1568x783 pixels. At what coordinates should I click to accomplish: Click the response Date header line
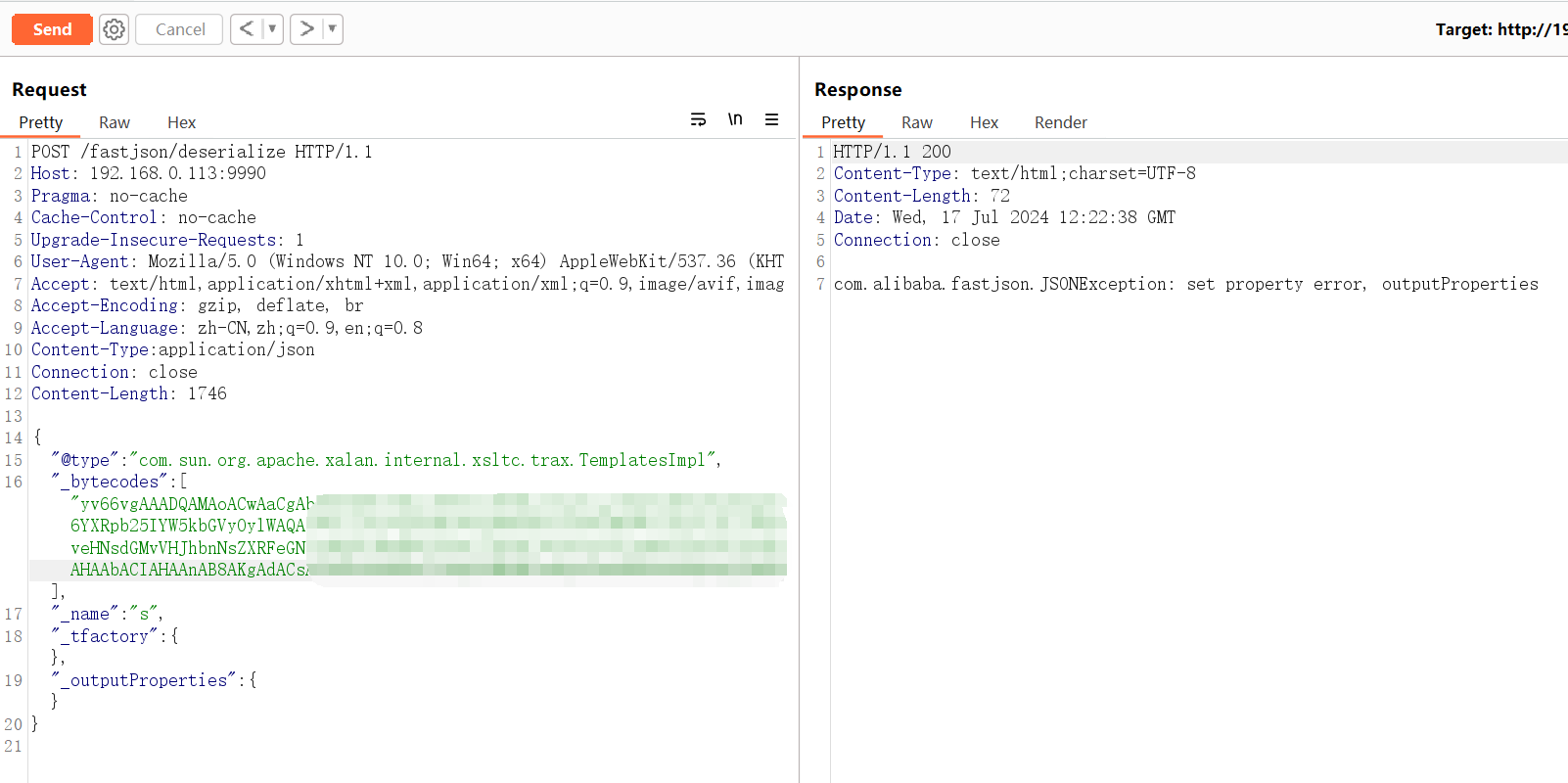click(1004, 217)
